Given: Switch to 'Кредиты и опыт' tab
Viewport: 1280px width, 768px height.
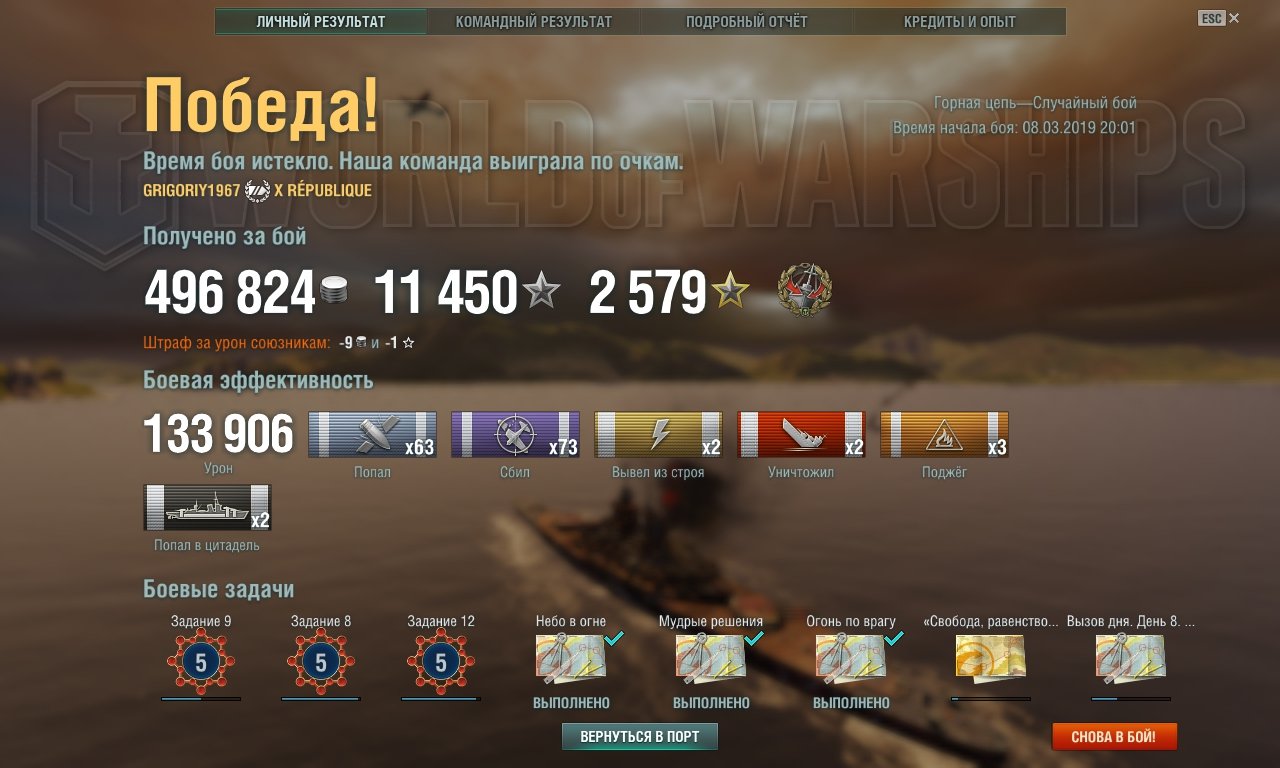Looking at the screenshot, I should [960, 22].
